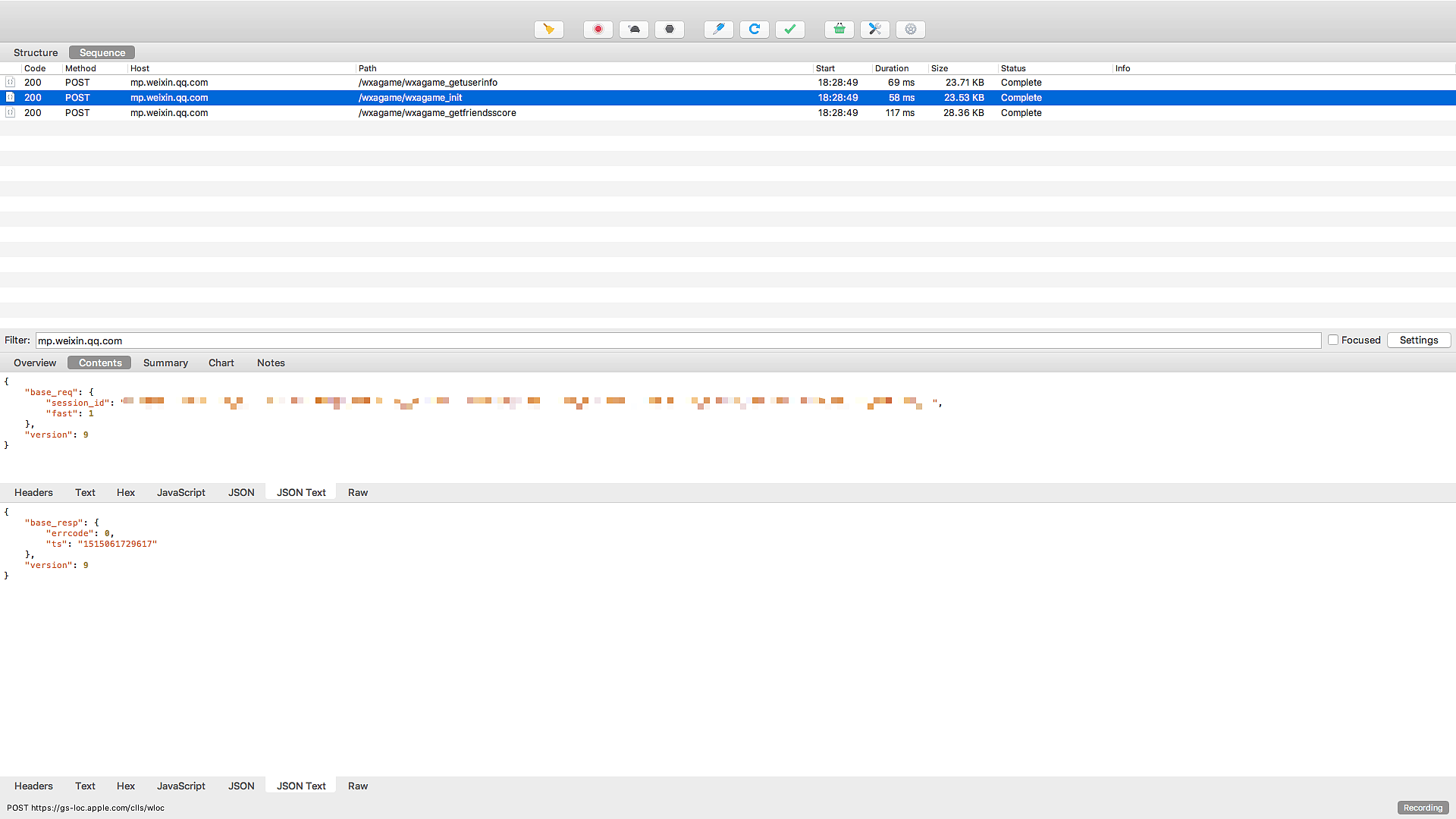Click the Settings button beside the filter
1456x819 pixels.
(1418, 340)
